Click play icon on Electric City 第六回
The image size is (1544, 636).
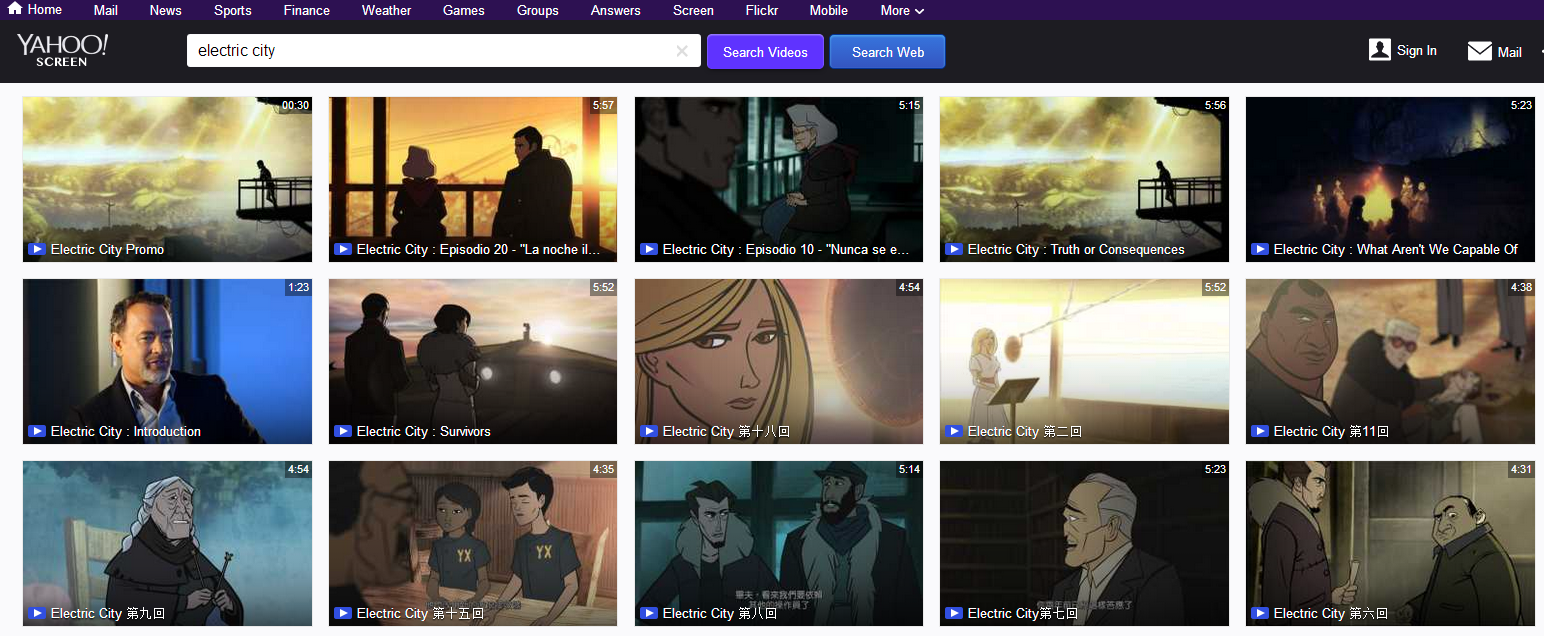tap(1260, 613)
